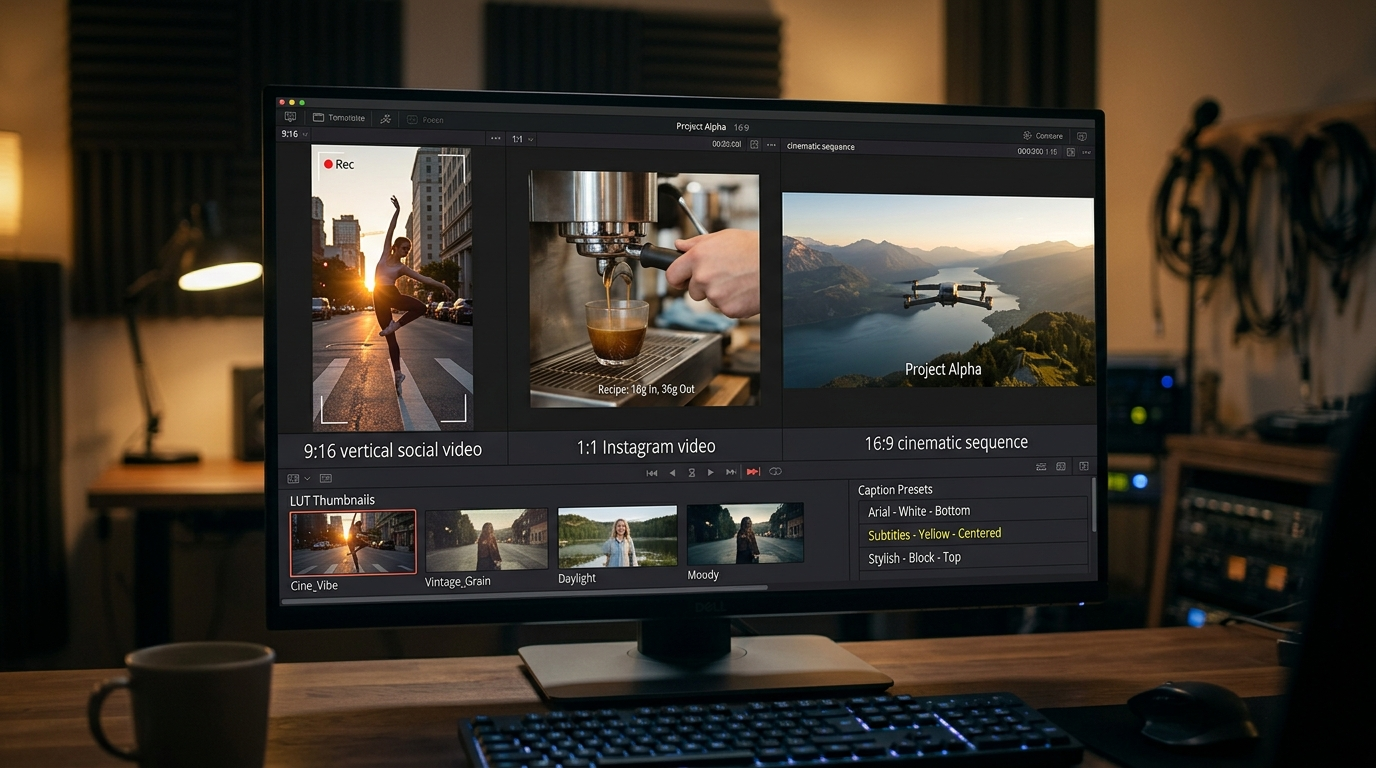Click the 16:9 cinematic sequence label
Image resolution: width=1376 pixels, height=768 pixels.
point(946,442)
